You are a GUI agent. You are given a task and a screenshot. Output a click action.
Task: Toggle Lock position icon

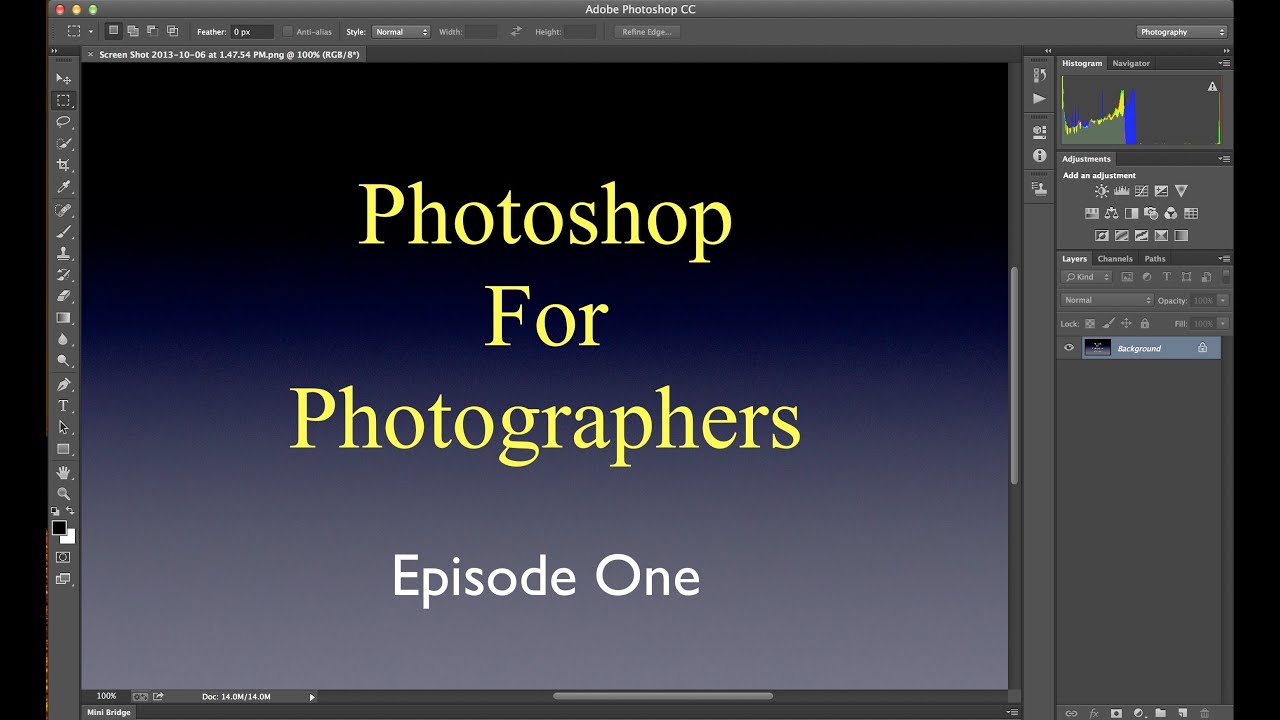pos(1126,324)
